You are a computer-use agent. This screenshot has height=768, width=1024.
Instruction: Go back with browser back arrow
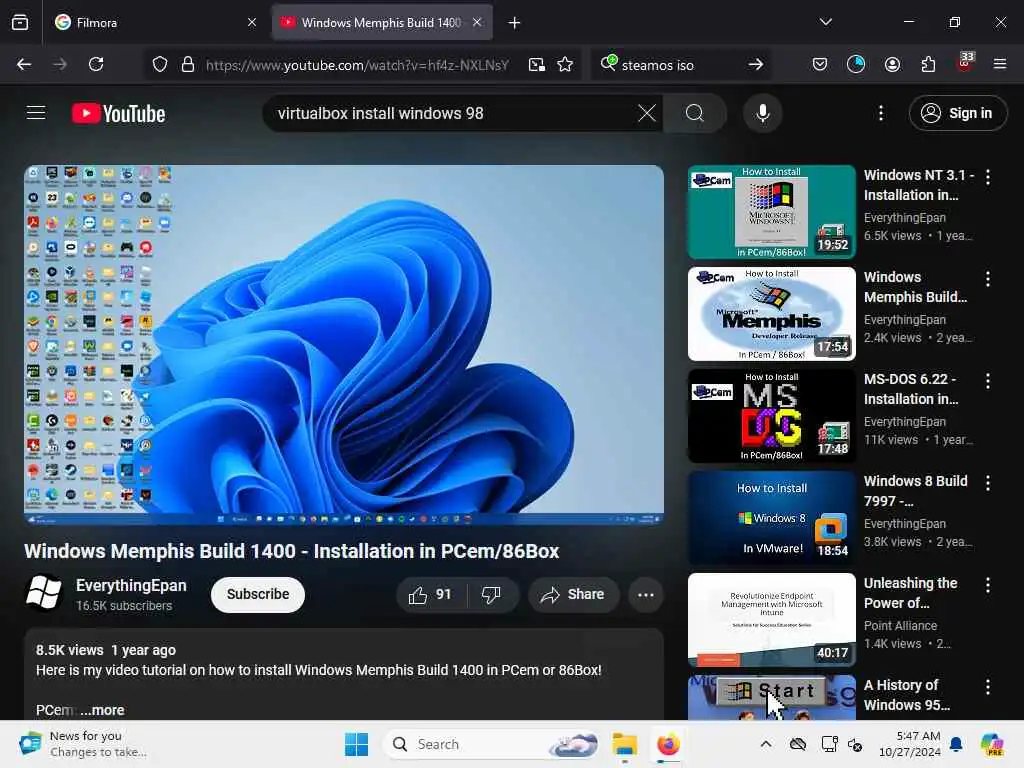pos(24,64)
